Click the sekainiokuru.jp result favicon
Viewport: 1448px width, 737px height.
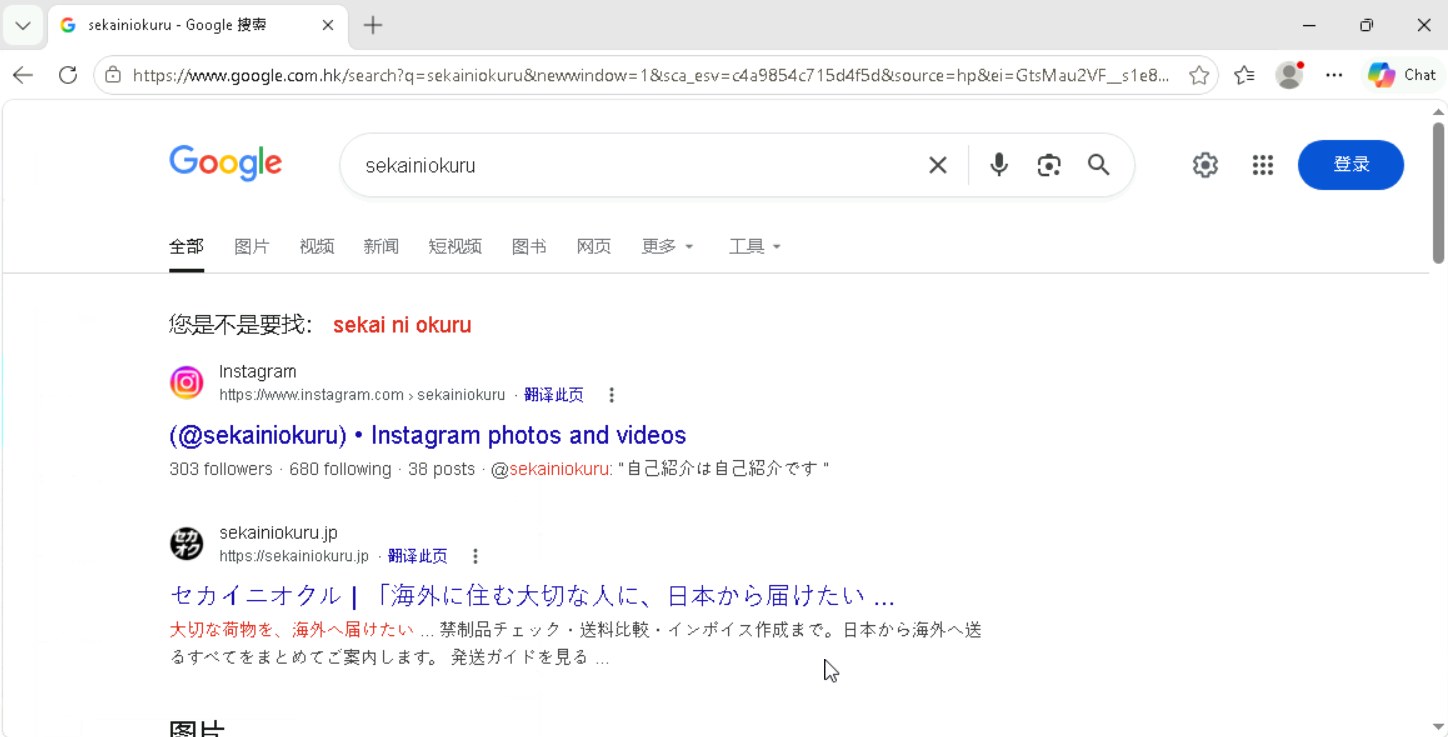186,544
